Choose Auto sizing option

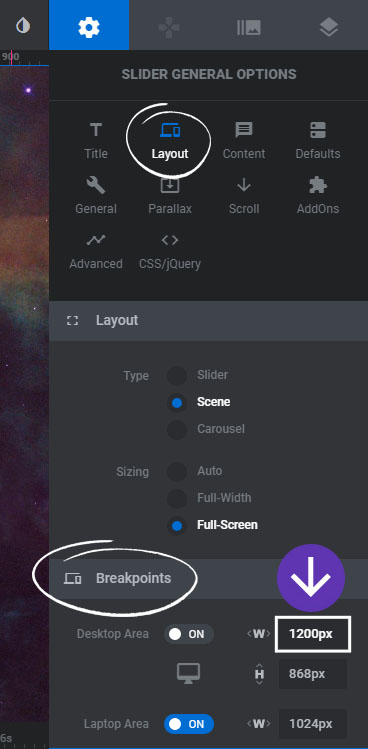177,471
